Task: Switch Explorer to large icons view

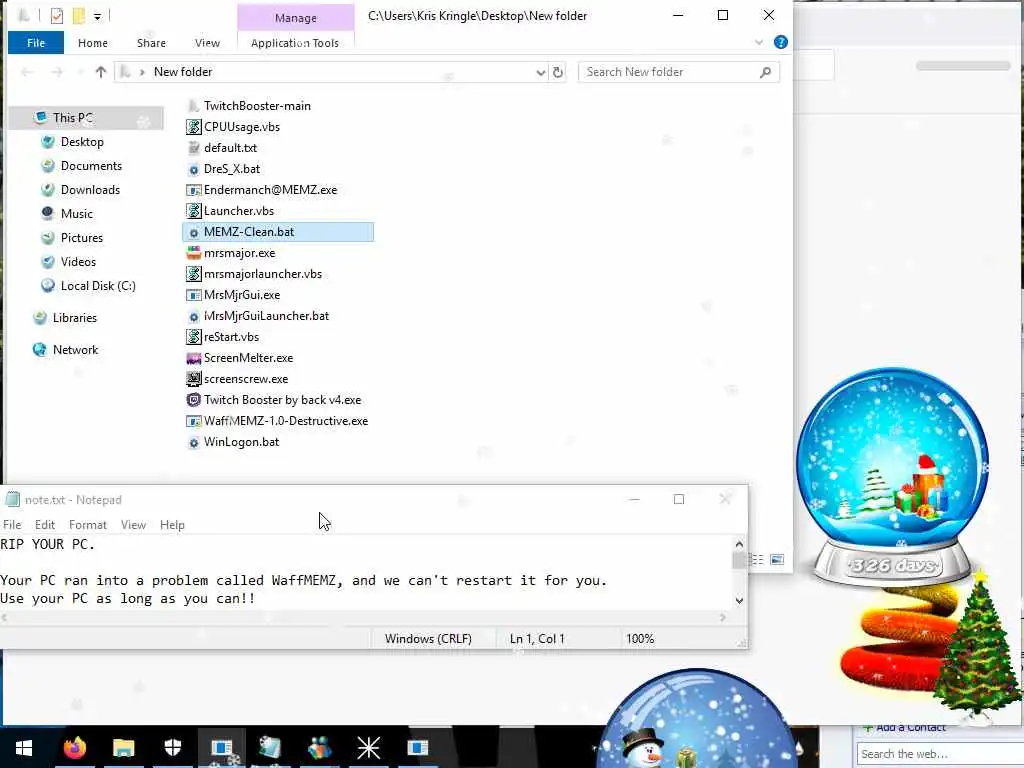Action: (777, 560)
